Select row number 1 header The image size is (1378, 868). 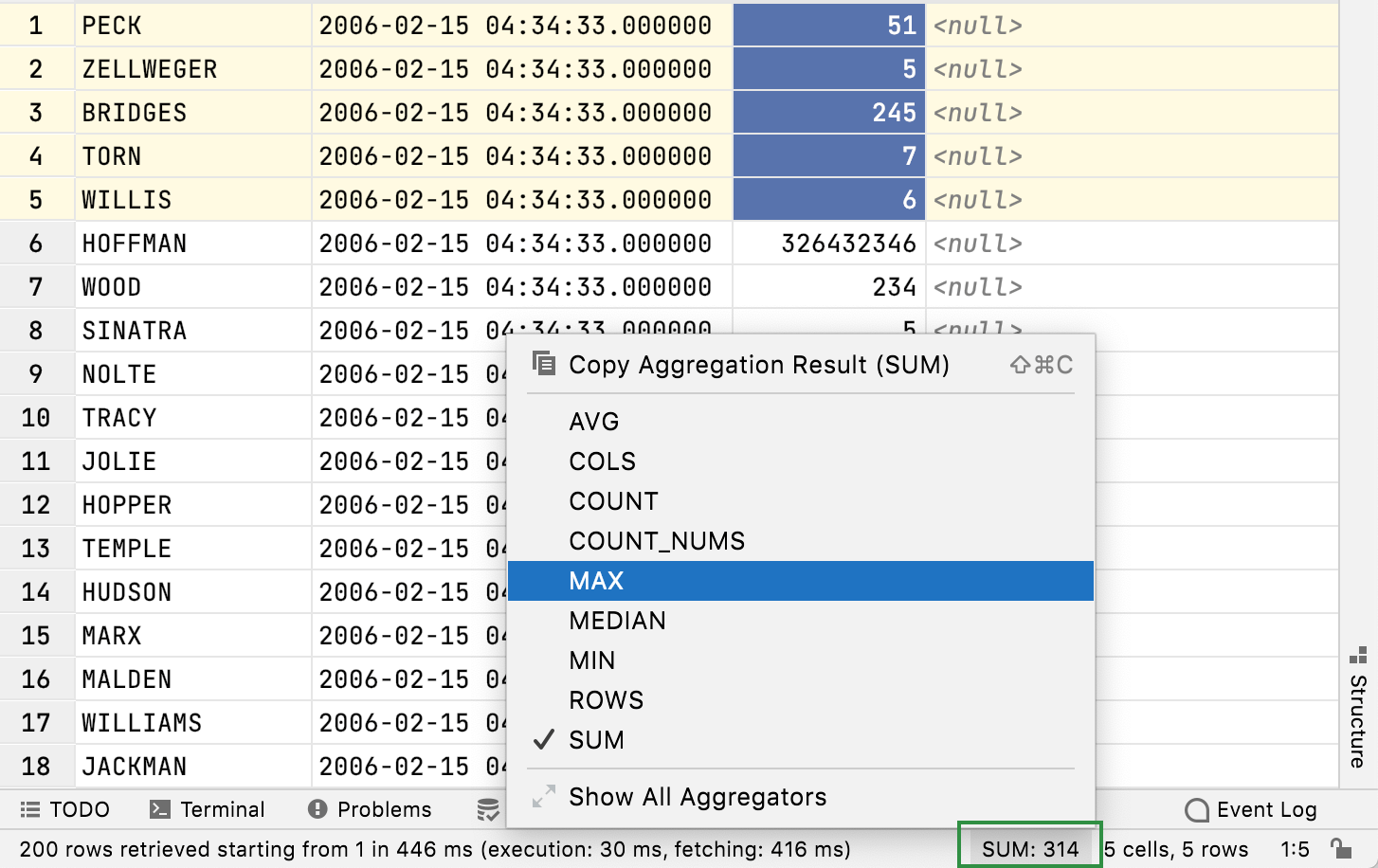click(37, 26)
